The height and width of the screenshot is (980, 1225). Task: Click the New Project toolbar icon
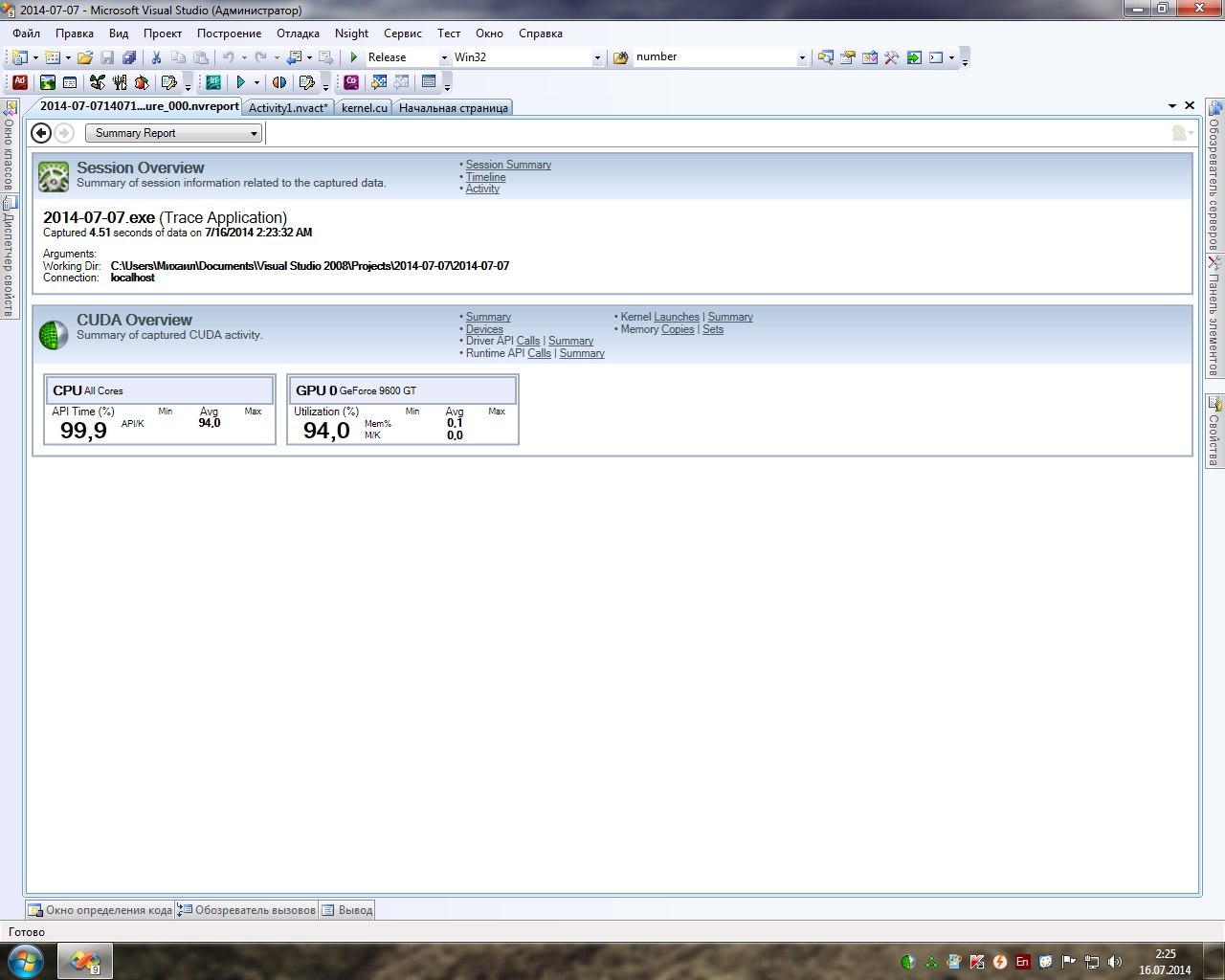(x=19, y=57)
